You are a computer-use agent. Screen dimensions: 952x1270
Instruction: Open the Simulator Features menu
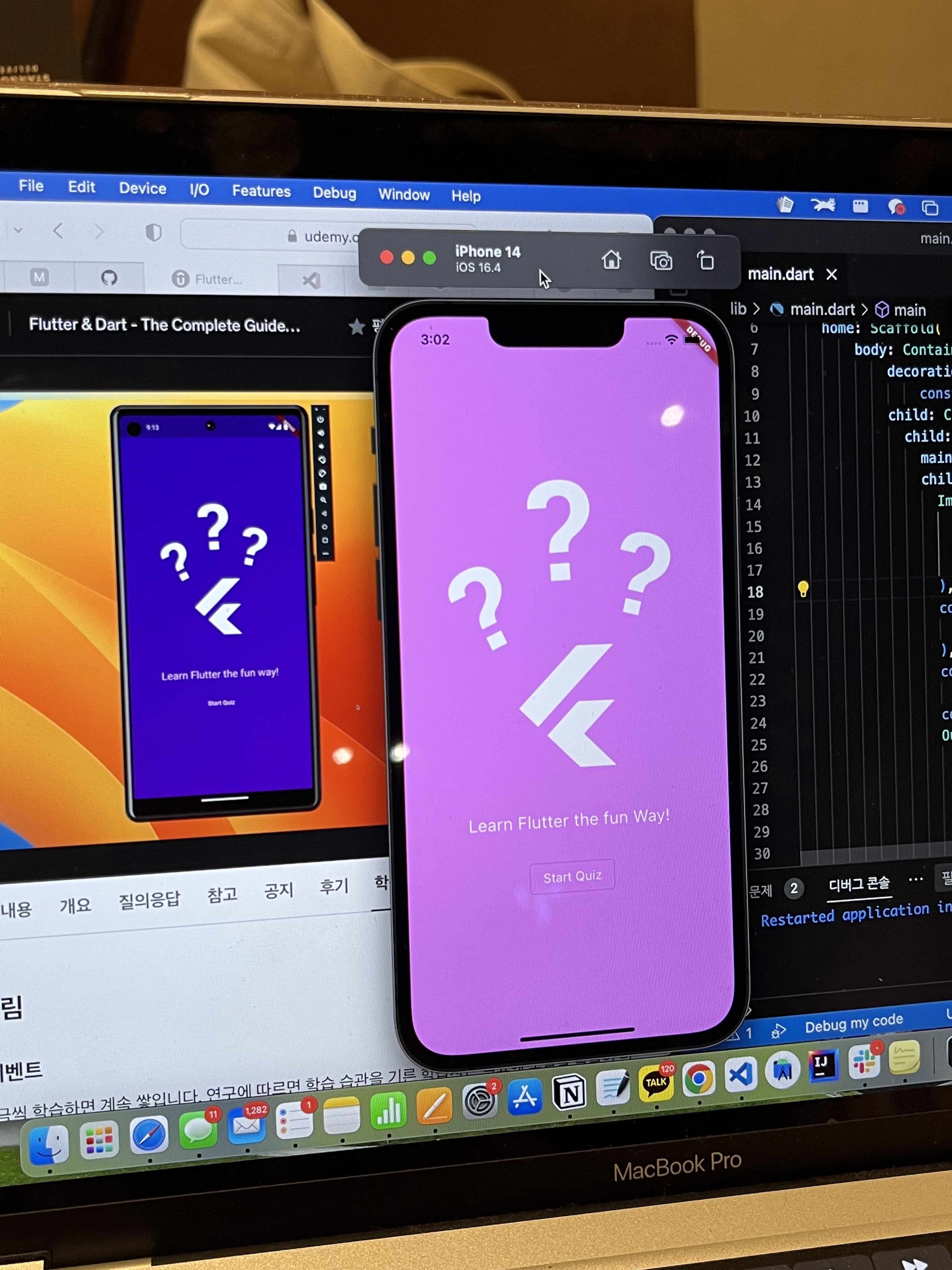[x=261, y=191]
